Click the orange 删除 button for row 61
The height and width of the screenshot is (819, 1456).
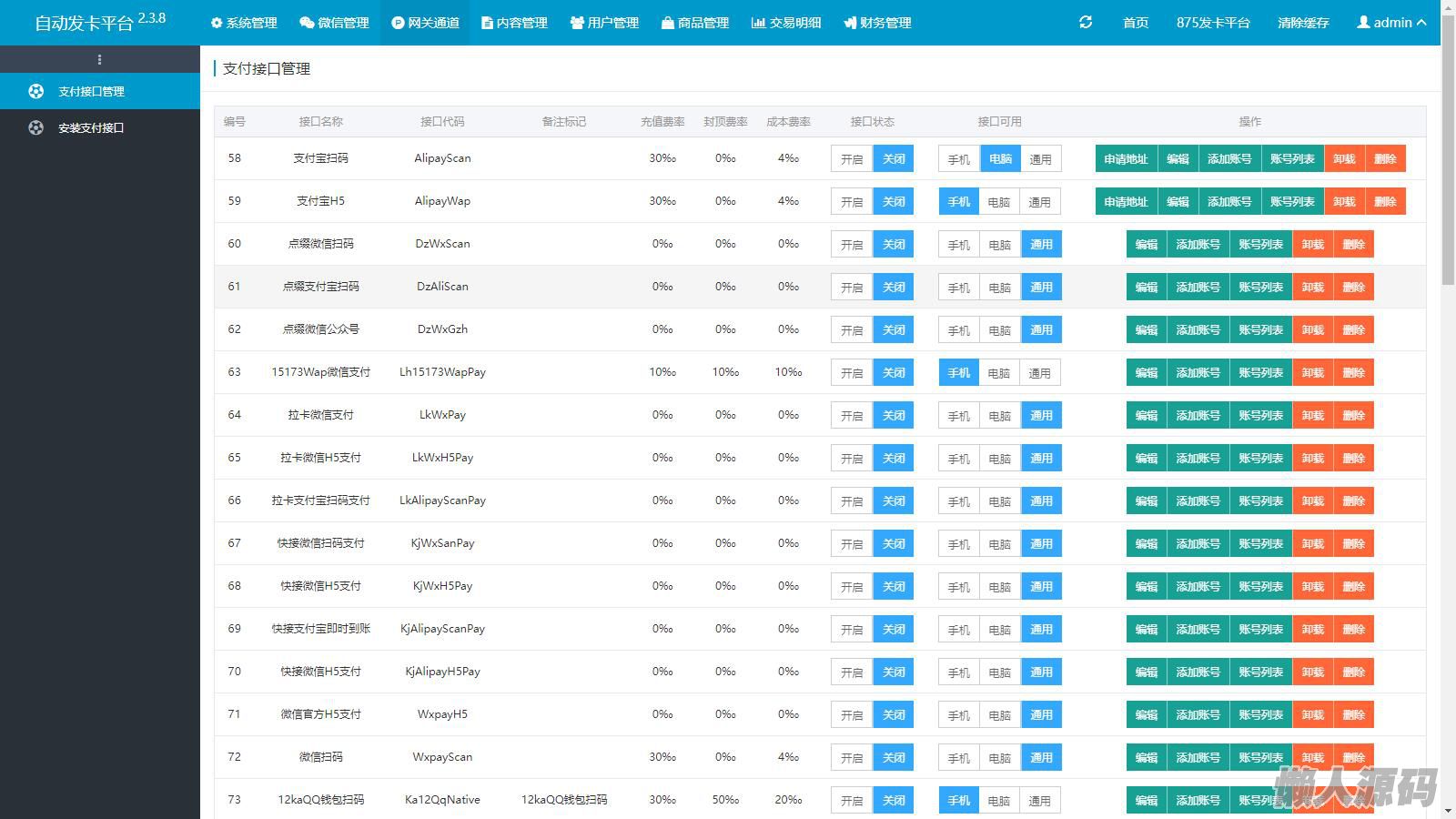1353,287
